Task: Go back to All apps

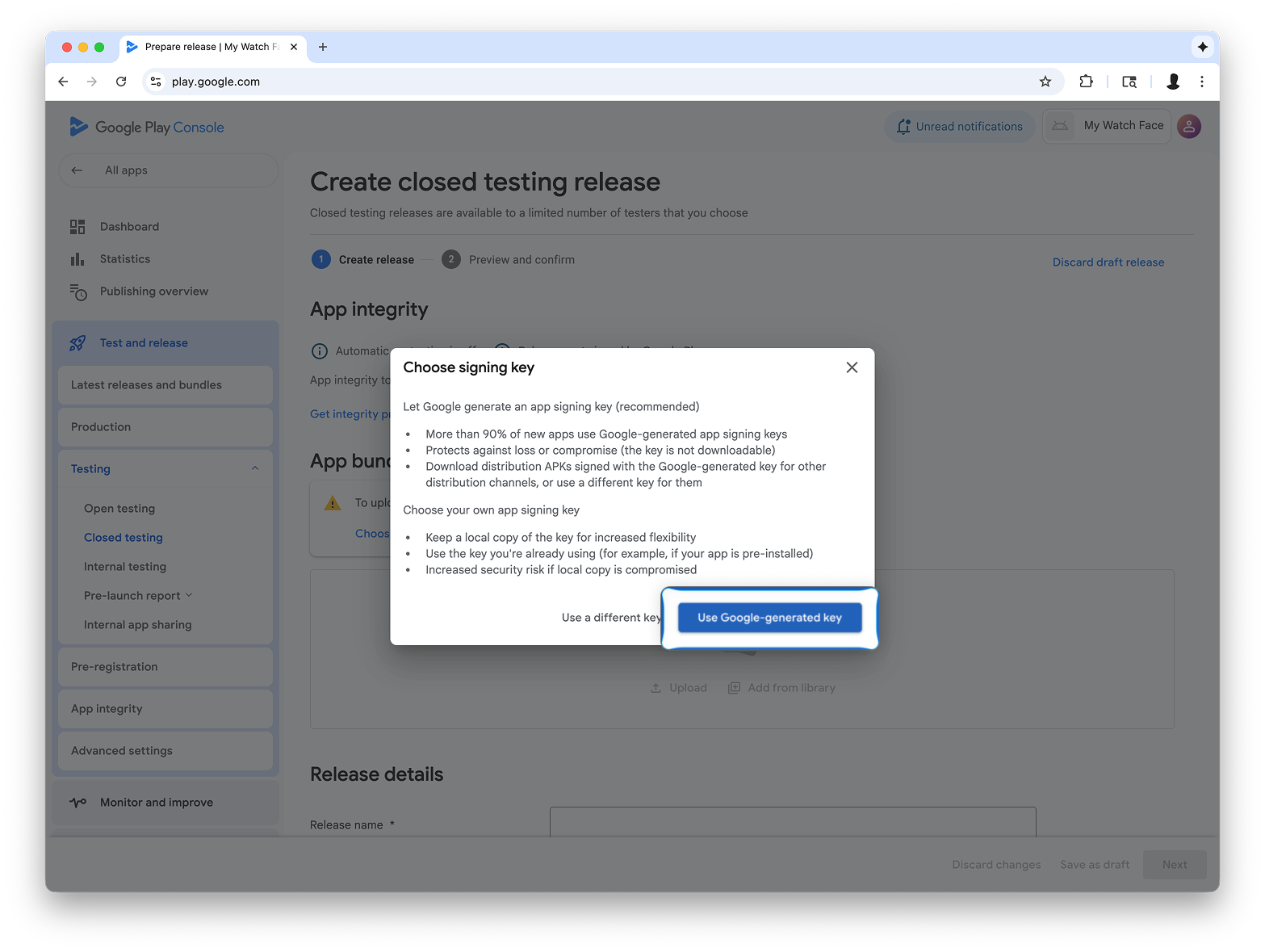Action: (126, 170)
